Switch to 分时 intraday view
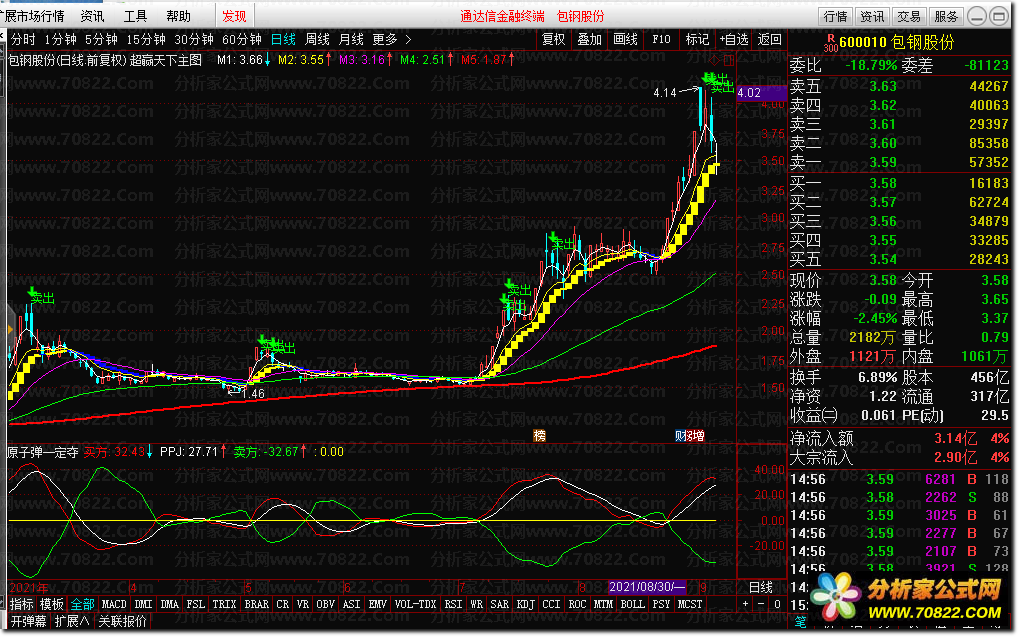Image resolution: width=1020 pixels, height=637 pixels. click(23, 40)
